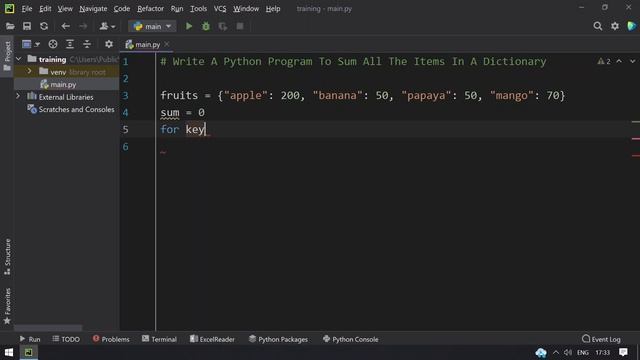The width and height of the screenshot is (640, 360).
Task: Open the Navigate menu
Action: tap(93, 9)
